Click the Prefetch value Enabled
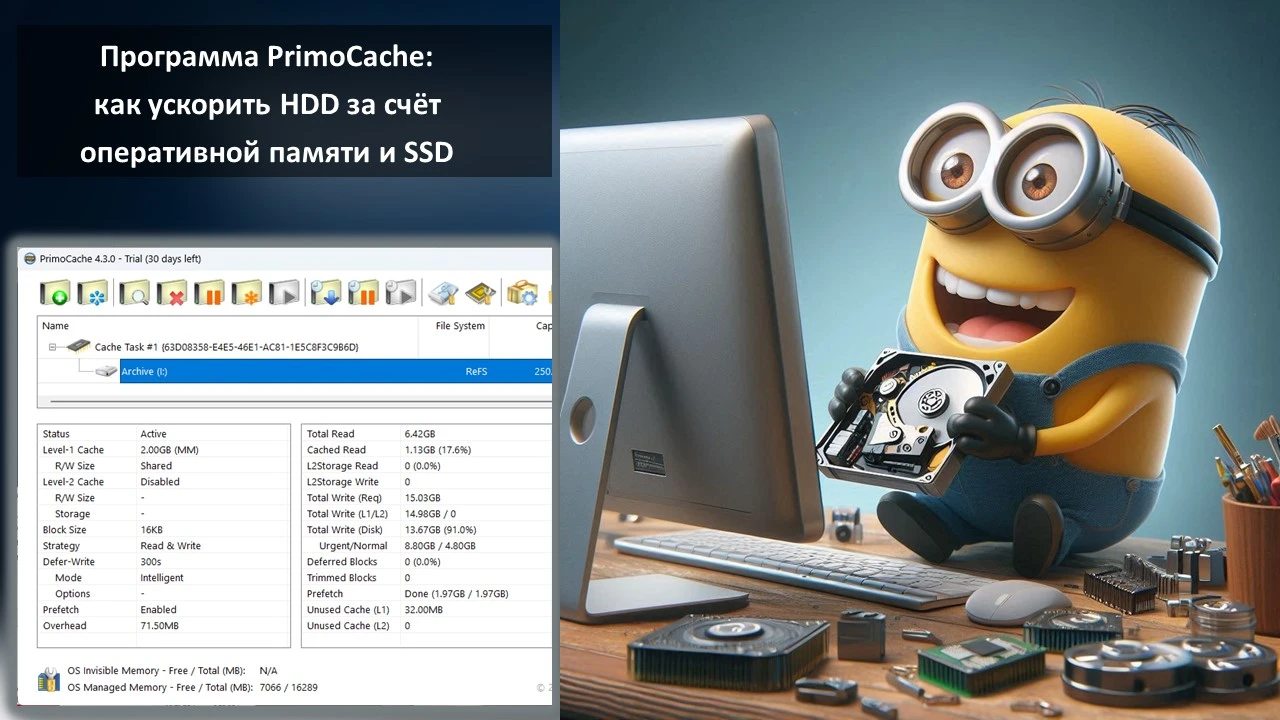Screen dimensions: 1280x720 click(158, 610)
